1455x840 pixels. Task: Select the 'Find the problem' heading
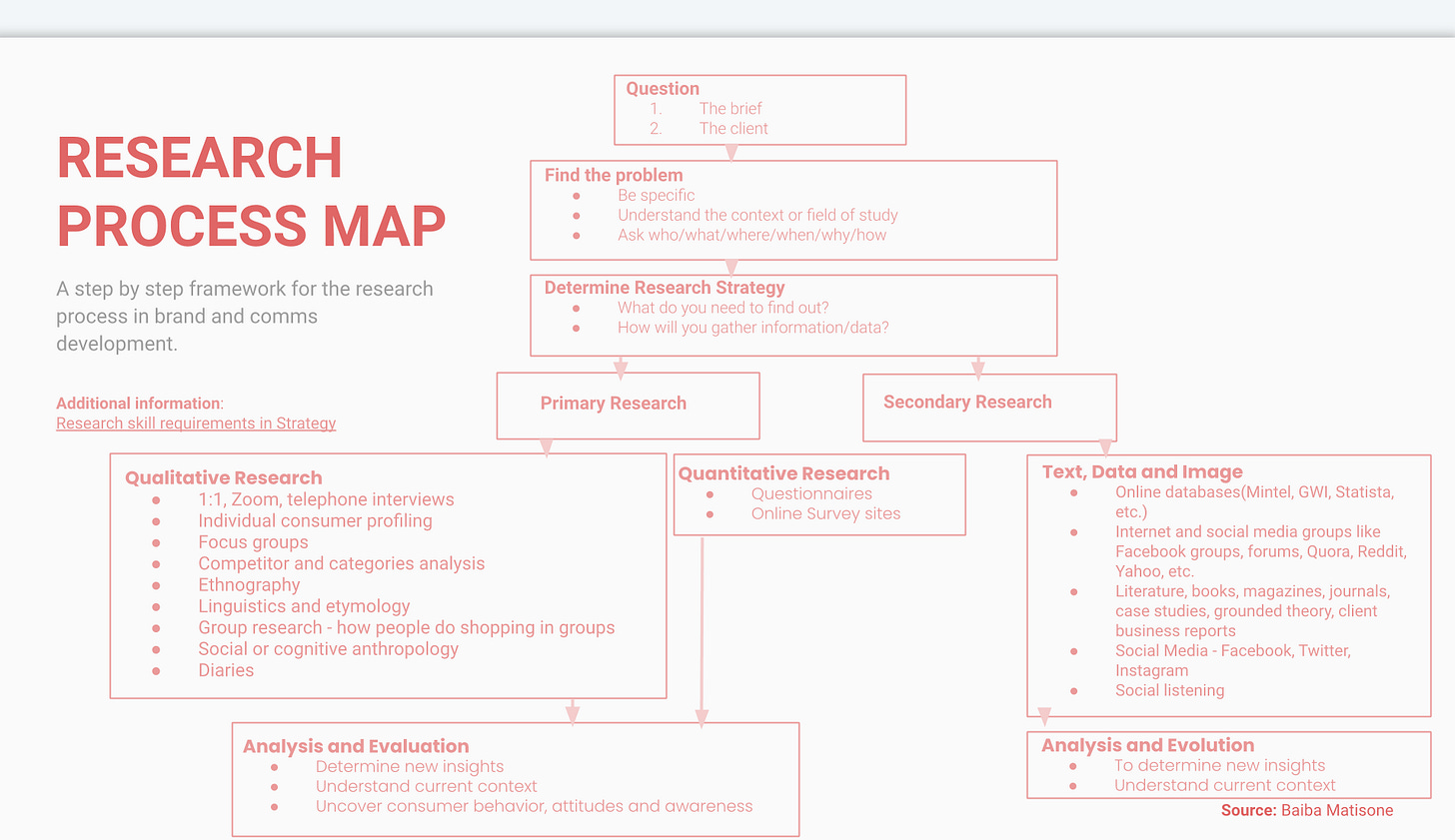tap(614, 175)
